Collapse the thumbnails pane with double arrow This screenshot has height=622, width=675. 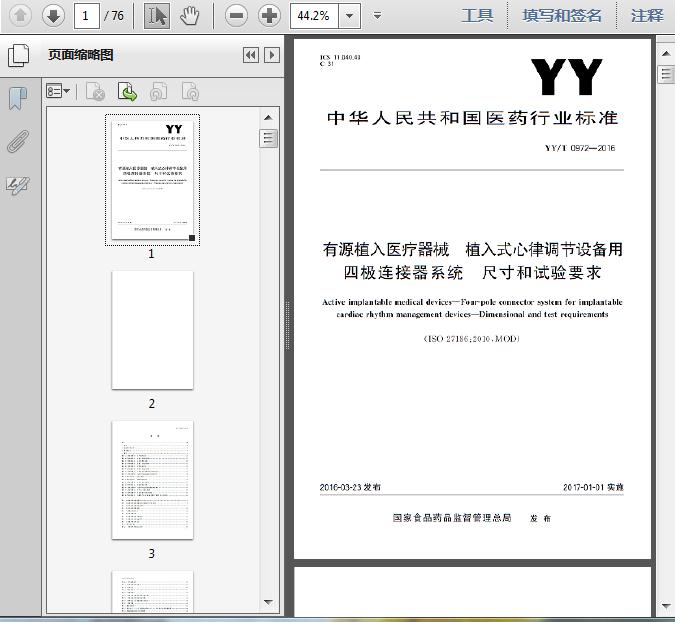[x=251, y=55]
